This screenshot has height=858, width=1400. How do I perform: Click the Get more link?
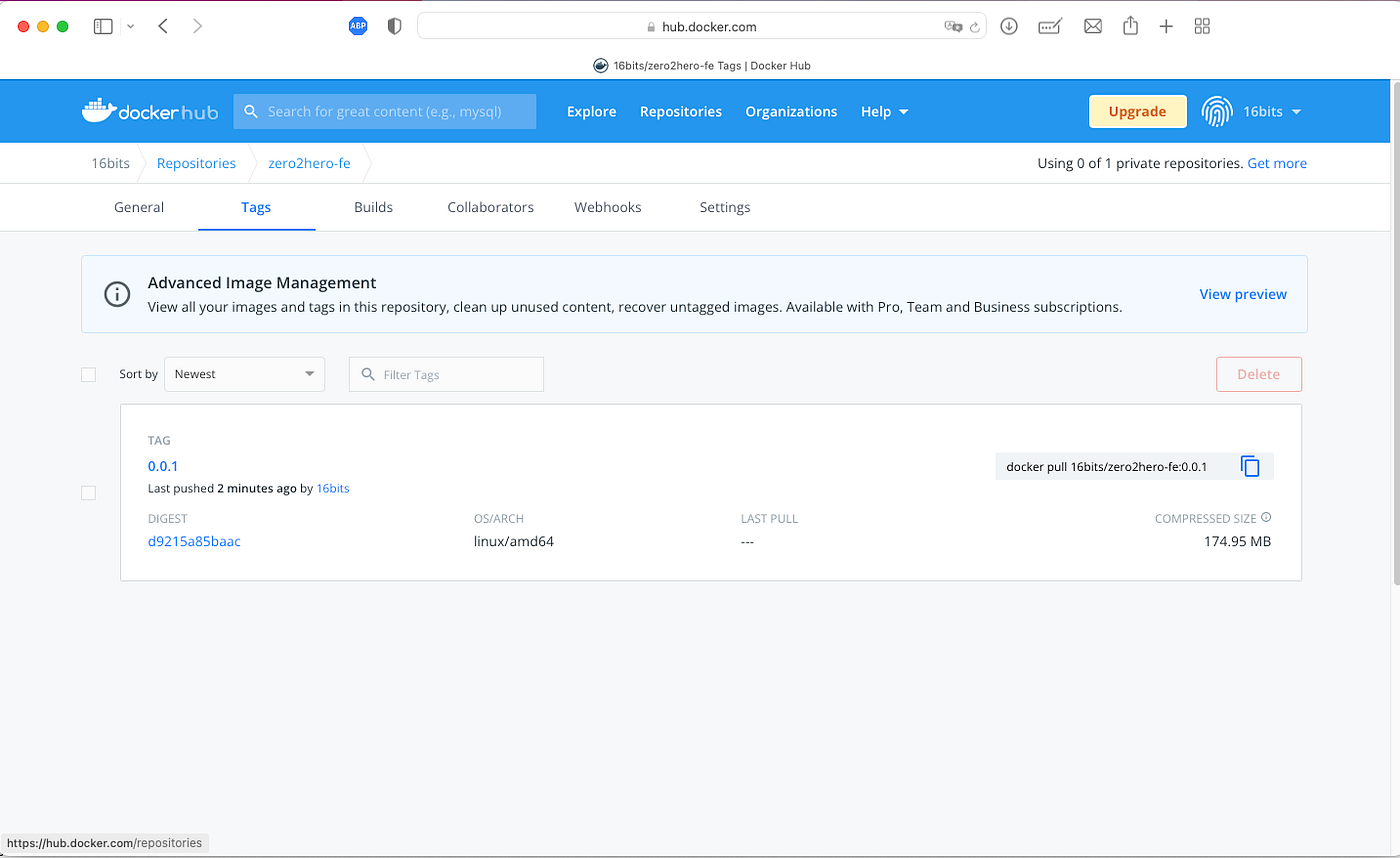(x=1277, y=163)
